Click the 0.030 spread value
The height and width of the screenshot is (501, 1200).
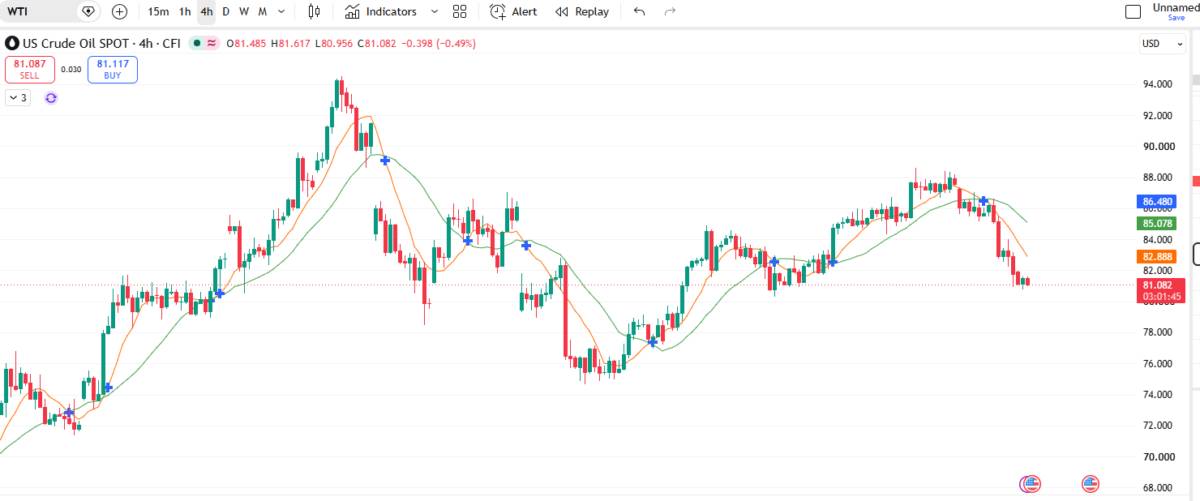coord(71,69)
